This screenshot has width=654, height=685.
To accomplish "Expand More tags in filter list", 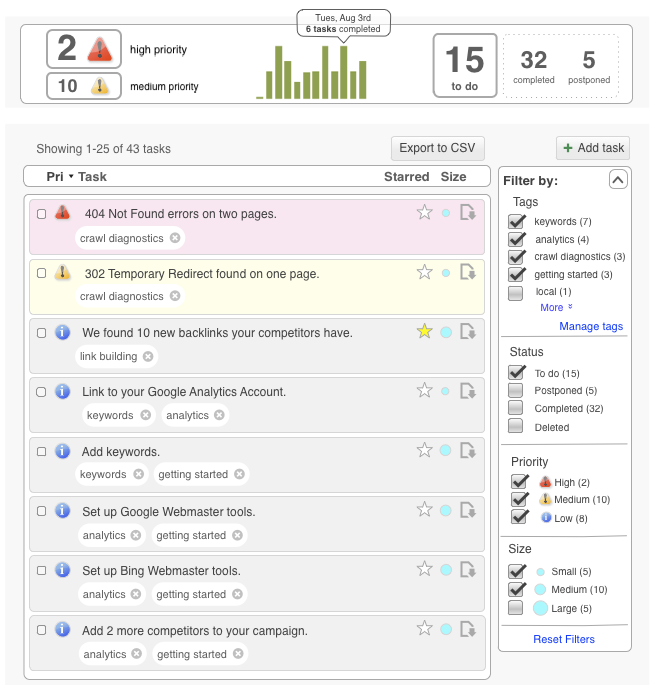I will (556, 308).
